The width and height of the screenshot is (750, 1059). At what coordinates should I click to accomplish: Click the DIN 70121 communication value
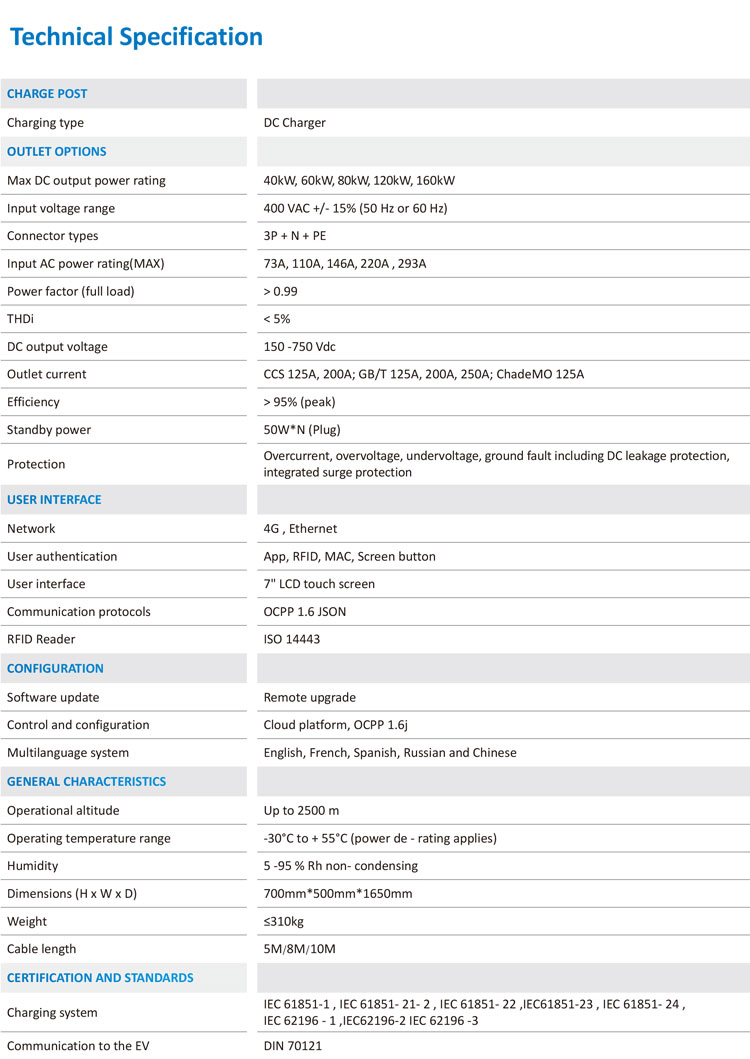point(293,1045)
